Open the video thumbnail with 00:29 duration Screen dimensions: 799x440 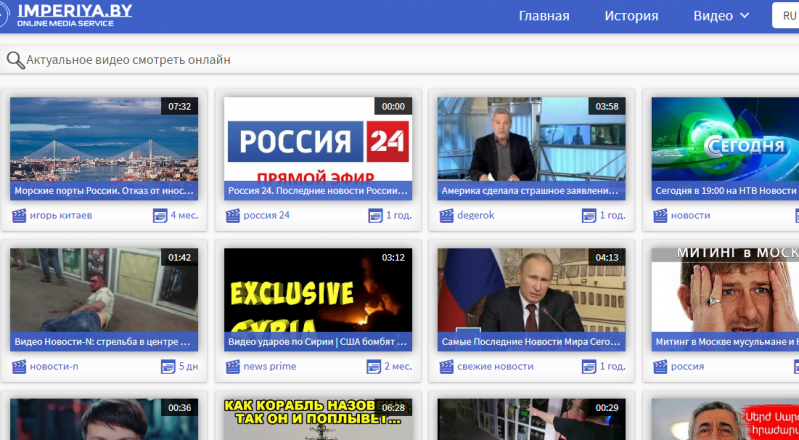pyautogui.click(x=531, y=420)
